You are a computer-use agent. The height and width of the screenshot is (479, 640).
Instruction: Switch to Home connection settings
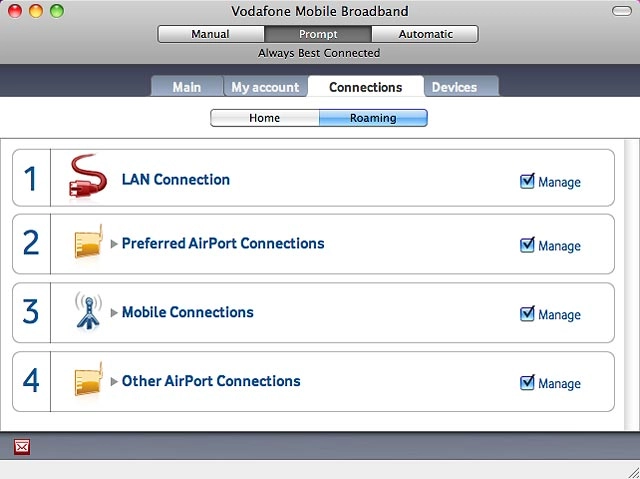pos(264,118)
